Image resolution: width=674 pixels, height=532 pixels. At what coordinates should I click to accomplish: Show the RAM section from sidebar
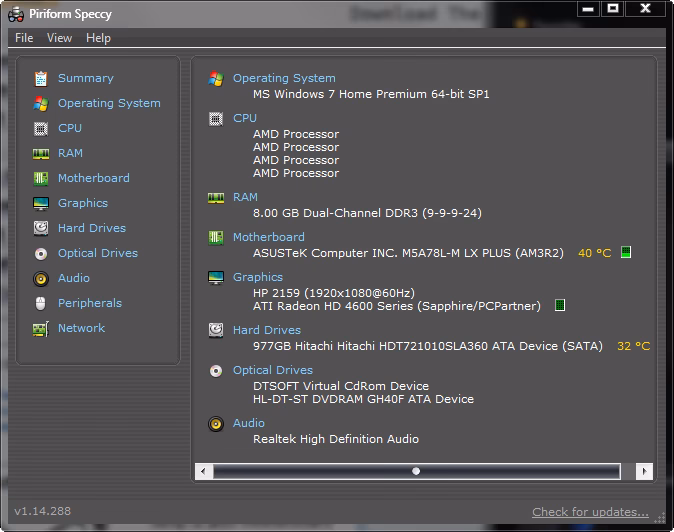point(70,153)
